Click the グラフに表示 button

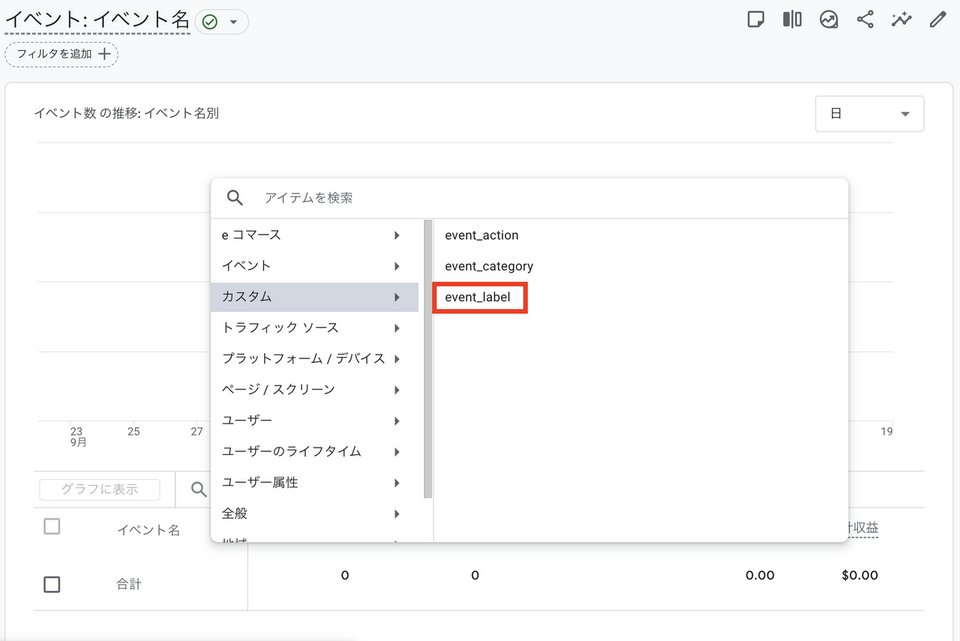point(99,489)
